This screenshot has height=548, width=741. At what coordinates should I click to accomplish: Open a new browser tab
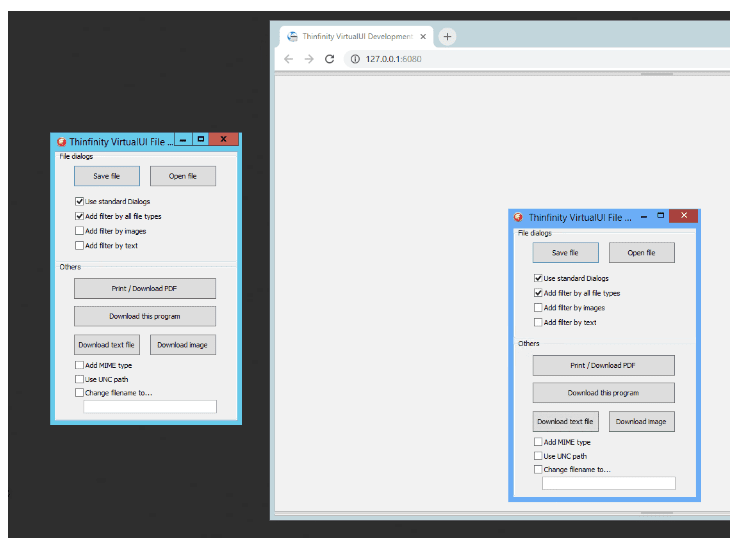pos(447,36)
